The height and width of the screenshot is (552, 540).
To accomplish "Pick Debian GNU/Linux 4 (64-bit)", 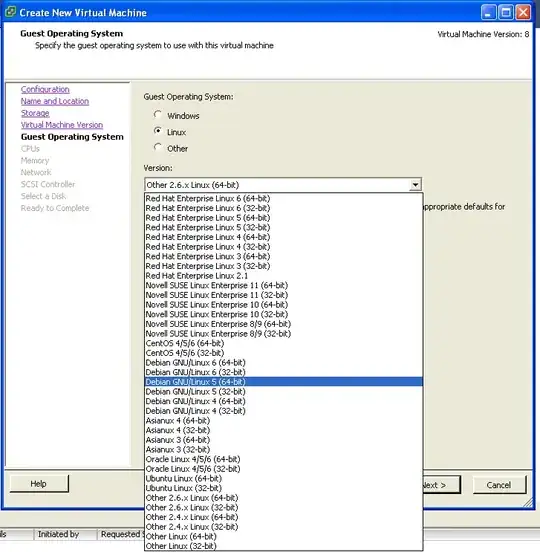I will [x=283, y=401].
